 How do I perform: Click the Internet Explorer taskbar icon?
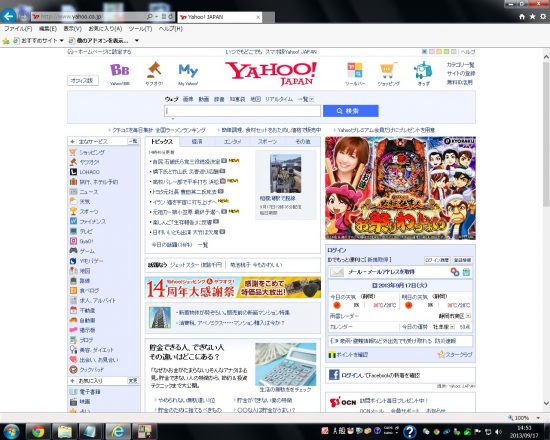point(118,431)
